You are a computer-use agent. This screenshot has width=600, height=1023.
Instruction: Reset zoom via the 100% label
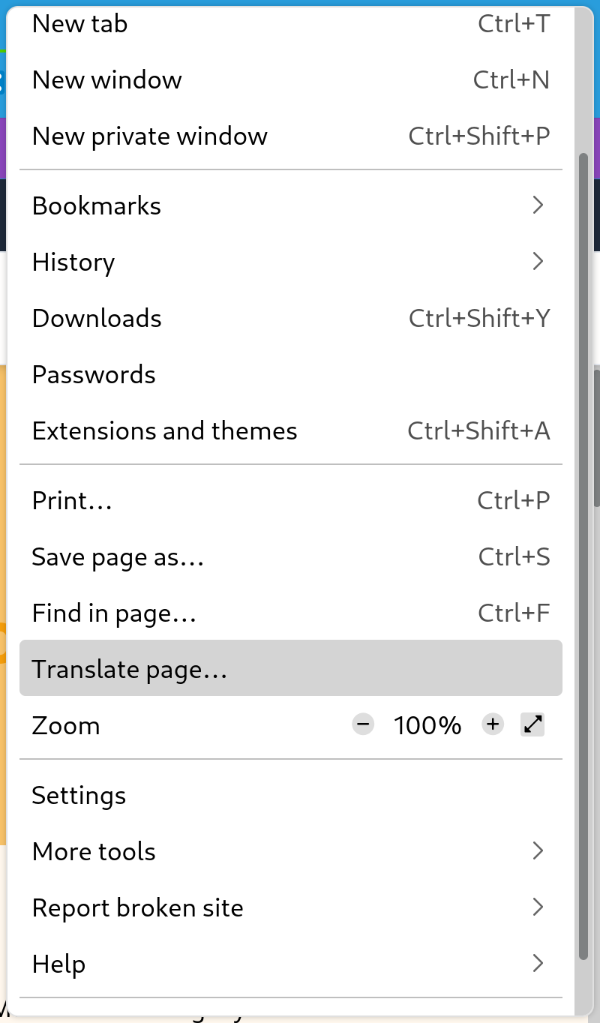tap(427, 725)
